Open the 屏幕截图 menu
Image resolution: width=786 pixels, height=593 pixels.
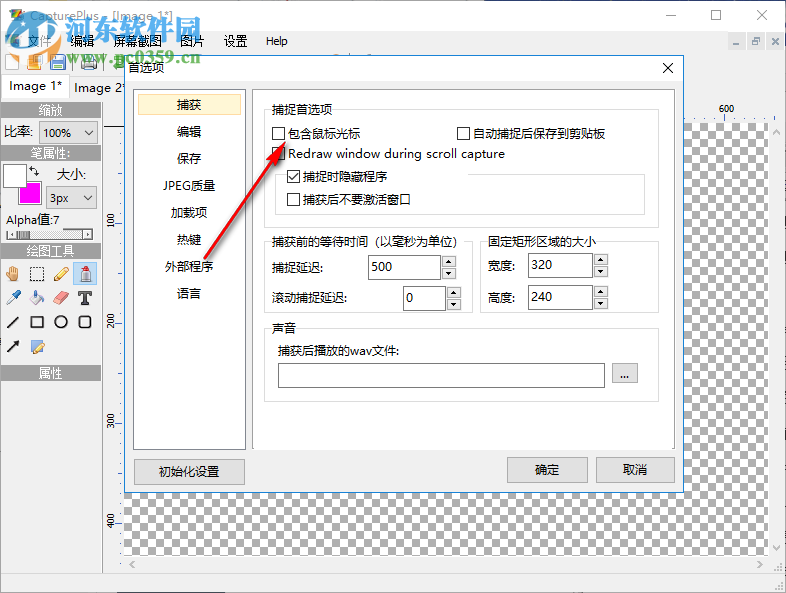point(138,41)
